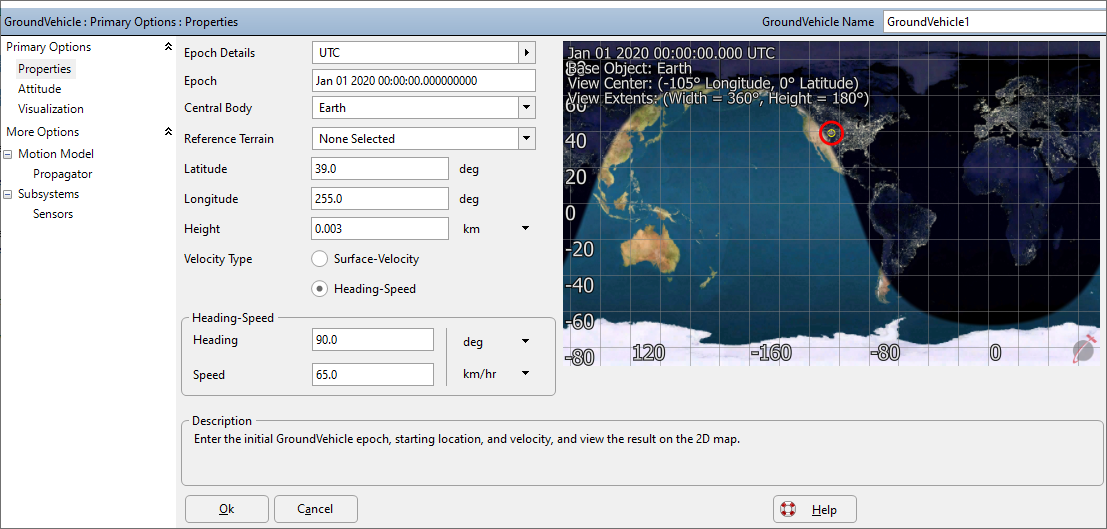Image resolution: width=1107 pixels, height=529 pixels.
Task: Collapse the Primary Options section
Action: point(168,47)
